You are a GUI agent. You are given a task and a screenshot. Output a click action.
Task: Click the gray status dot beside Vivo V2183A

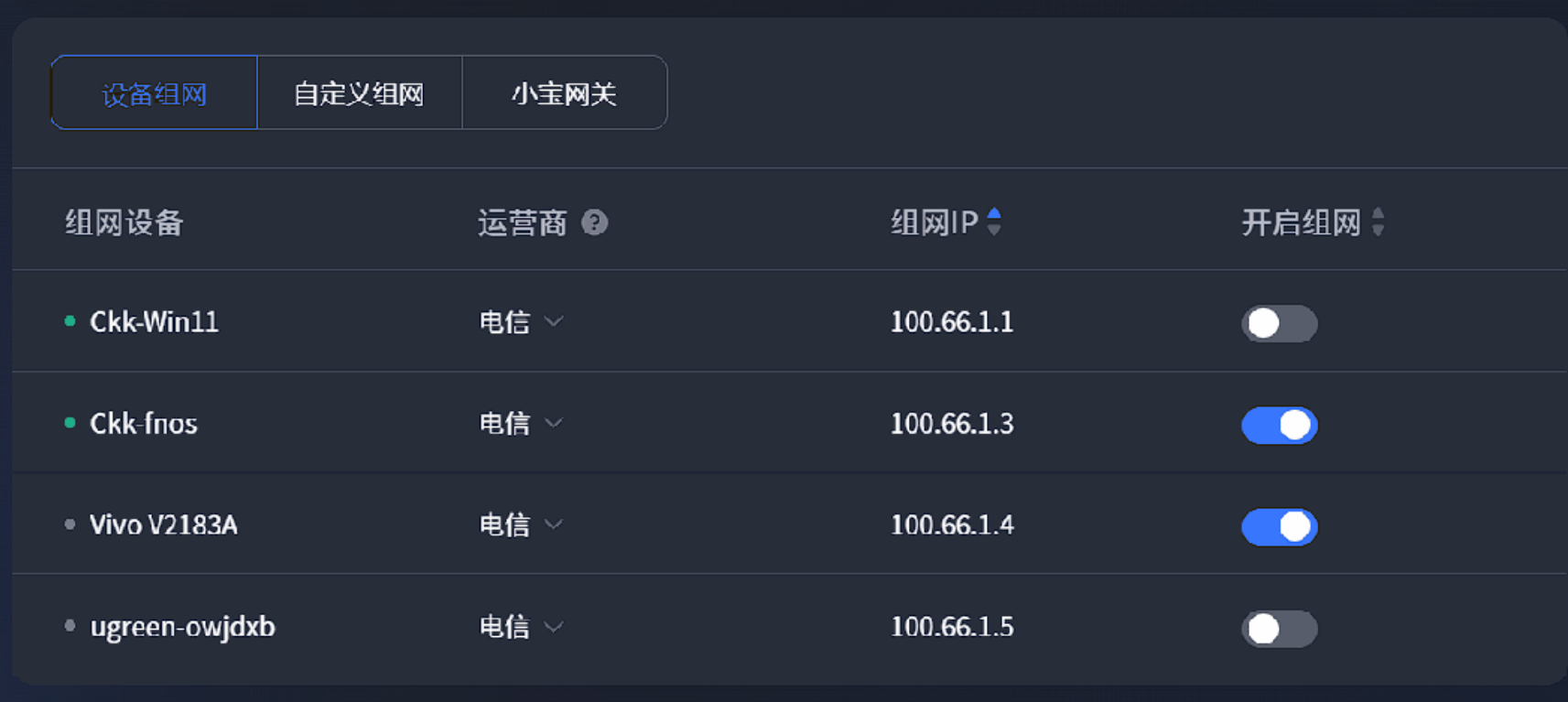pyautogui.click(x=70, y=524)
